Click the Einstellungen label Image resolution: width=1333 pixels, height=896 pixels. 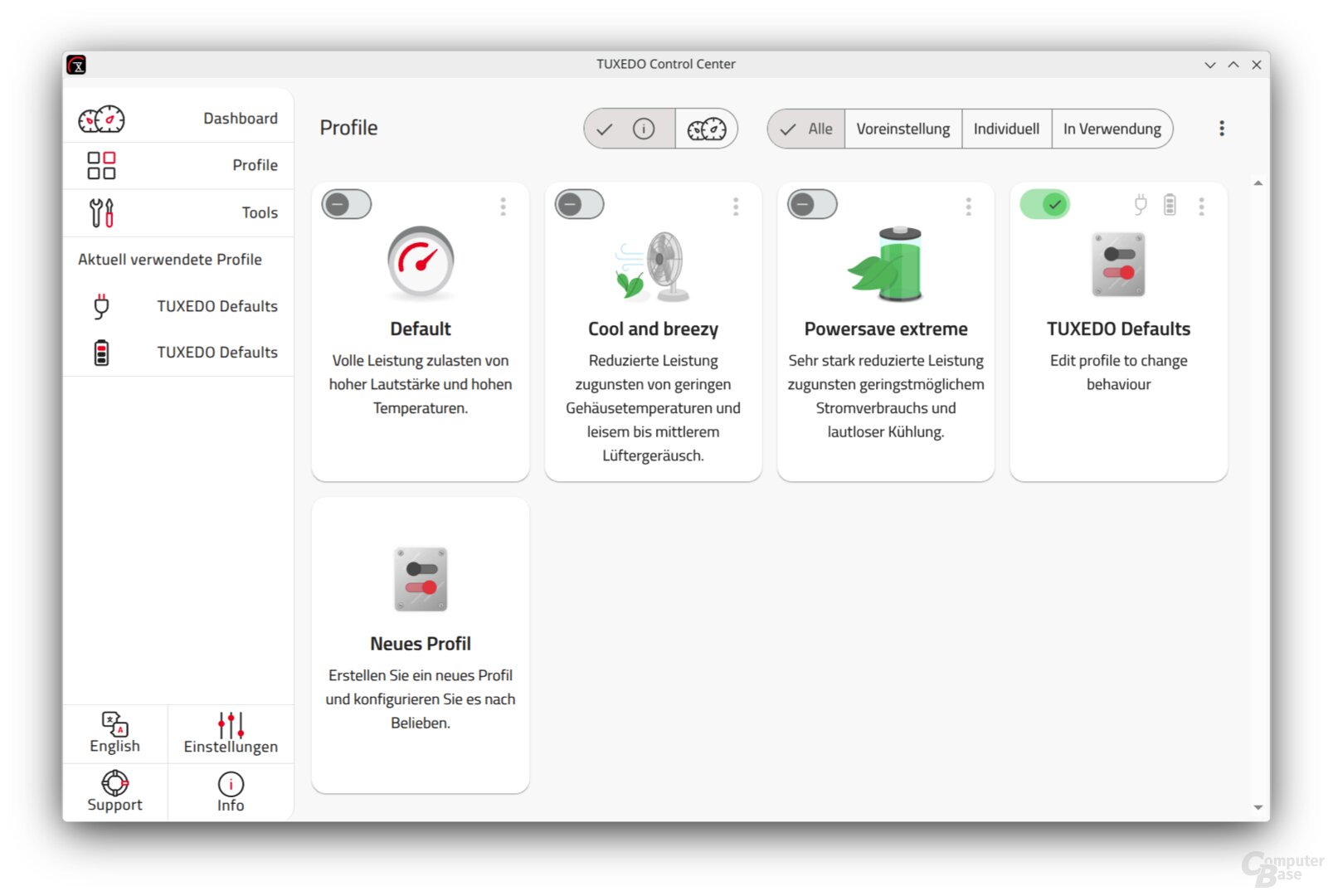click(231, 747)
